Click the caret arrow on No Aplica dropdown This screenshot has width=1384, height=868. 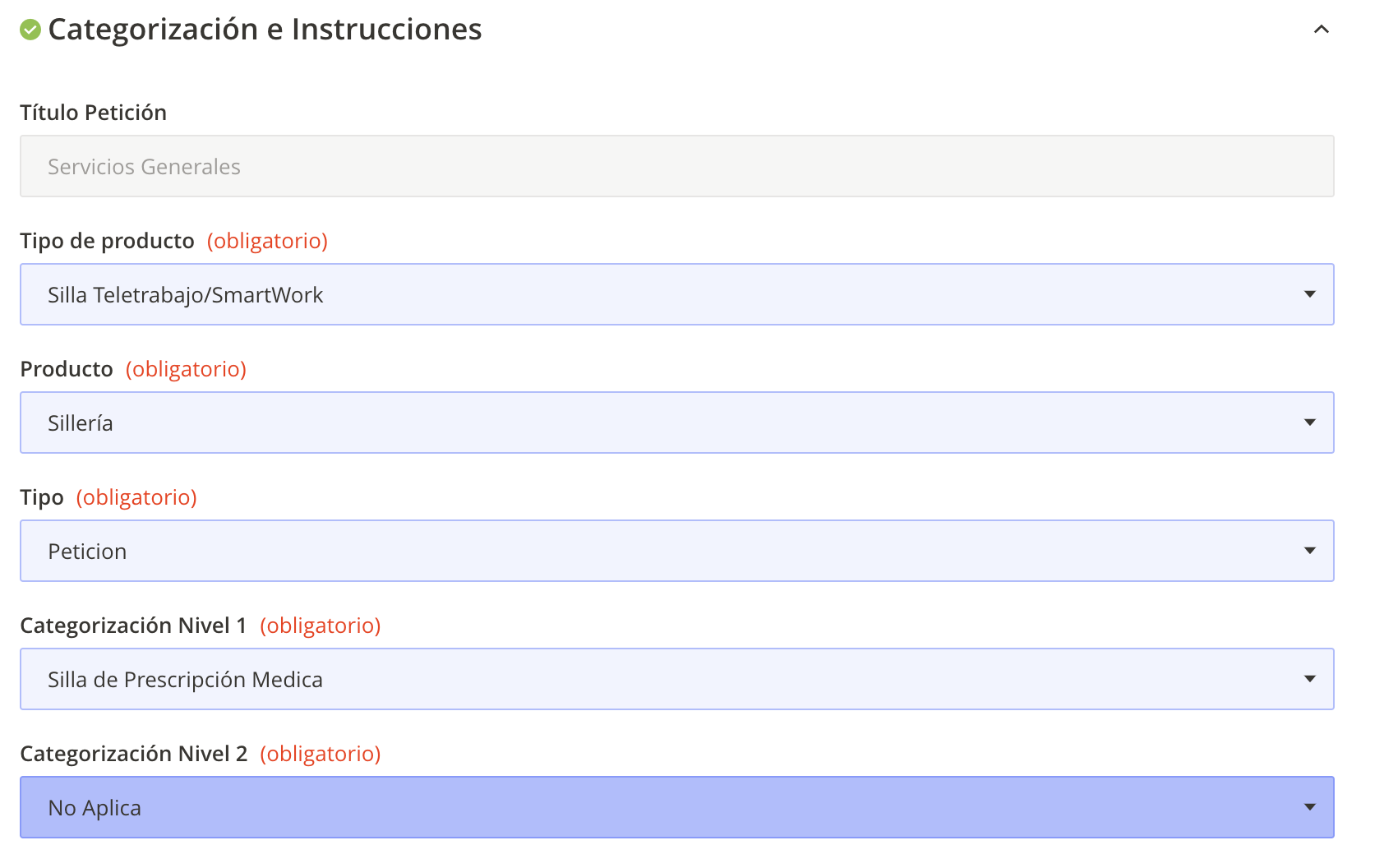pos(1310,807)
